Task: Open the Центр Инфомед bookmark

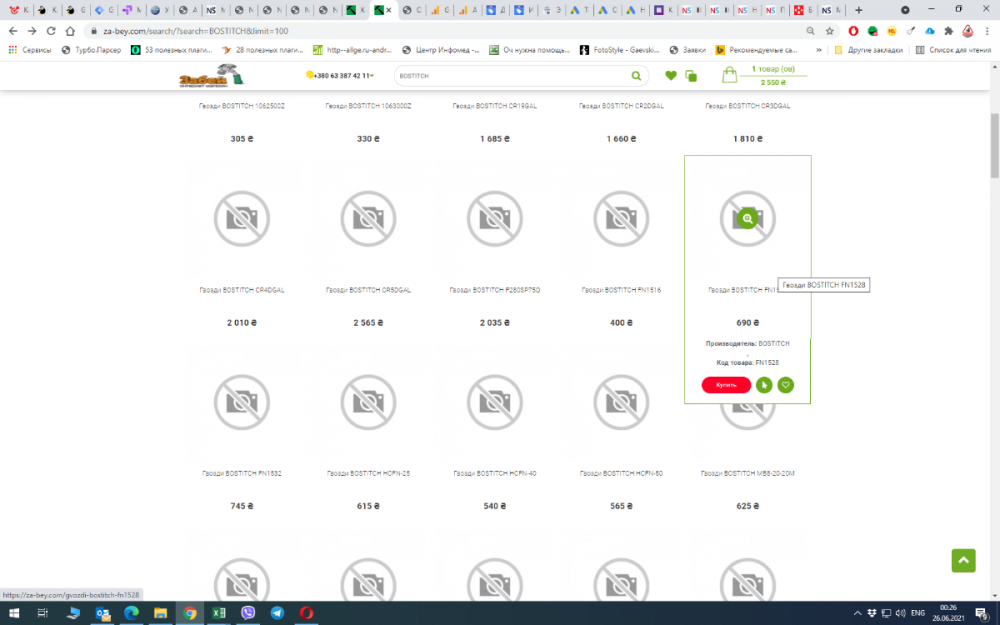Action: 441,50
